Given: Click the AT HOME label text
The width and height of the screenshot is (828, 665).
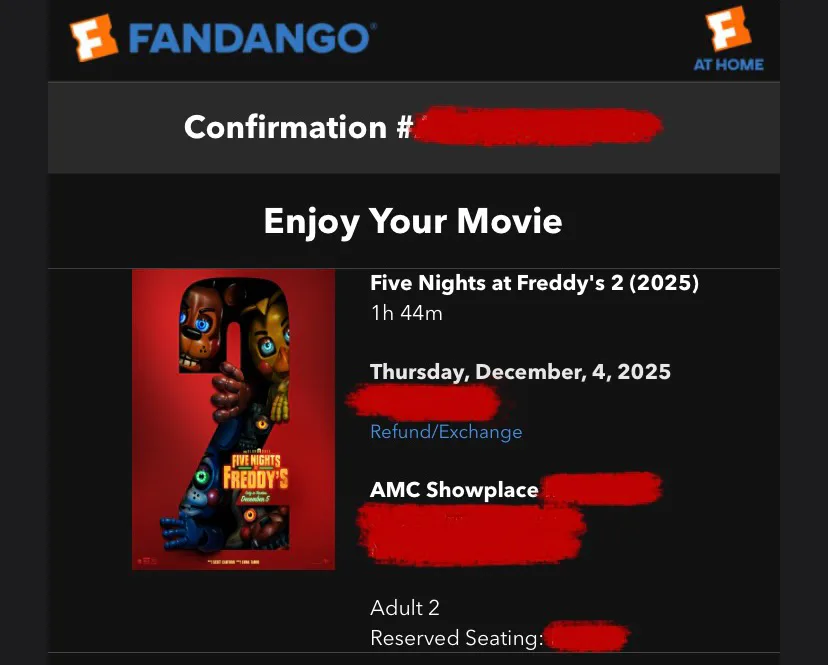Looking at the screenshot, I should (728, 65).
